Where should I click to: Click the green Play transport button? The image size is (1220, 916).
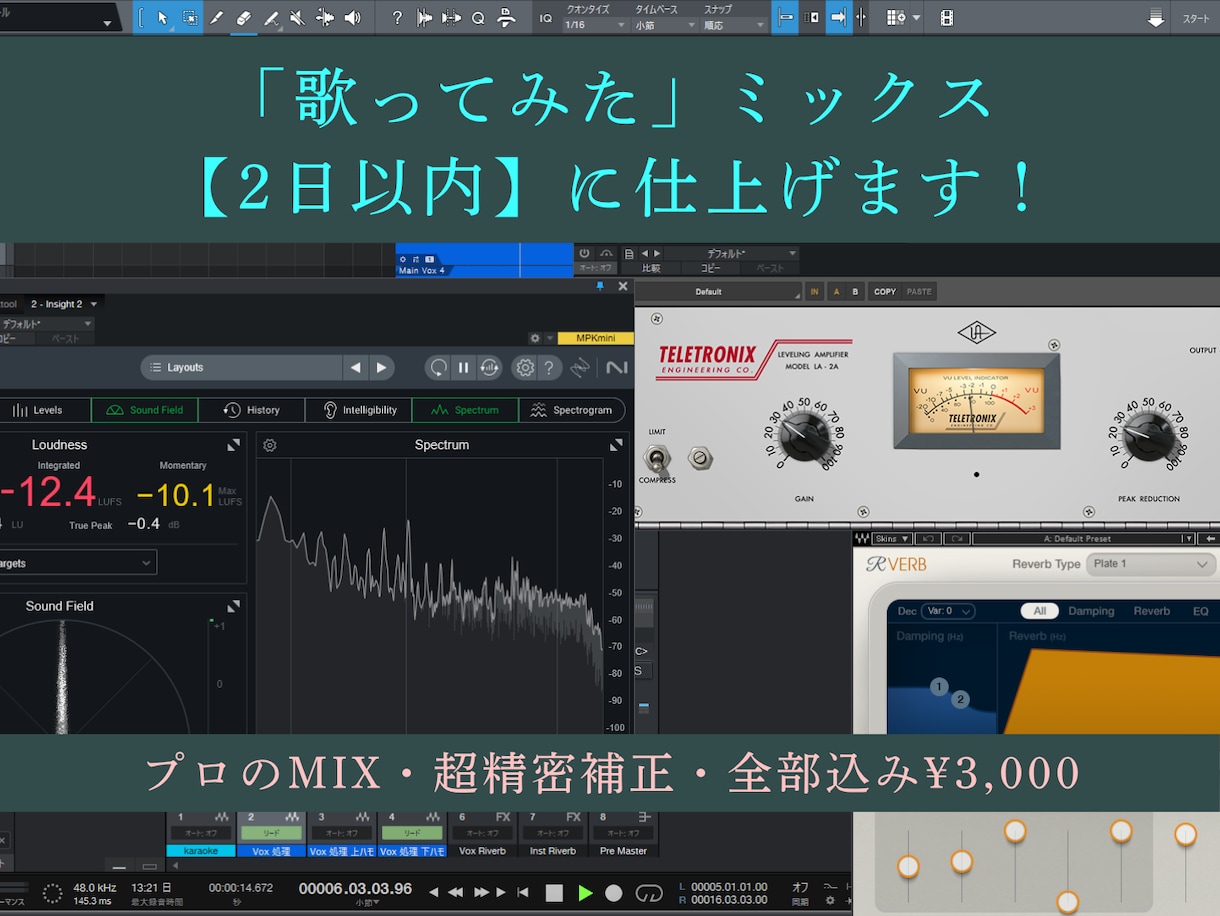tap(585, 892)
